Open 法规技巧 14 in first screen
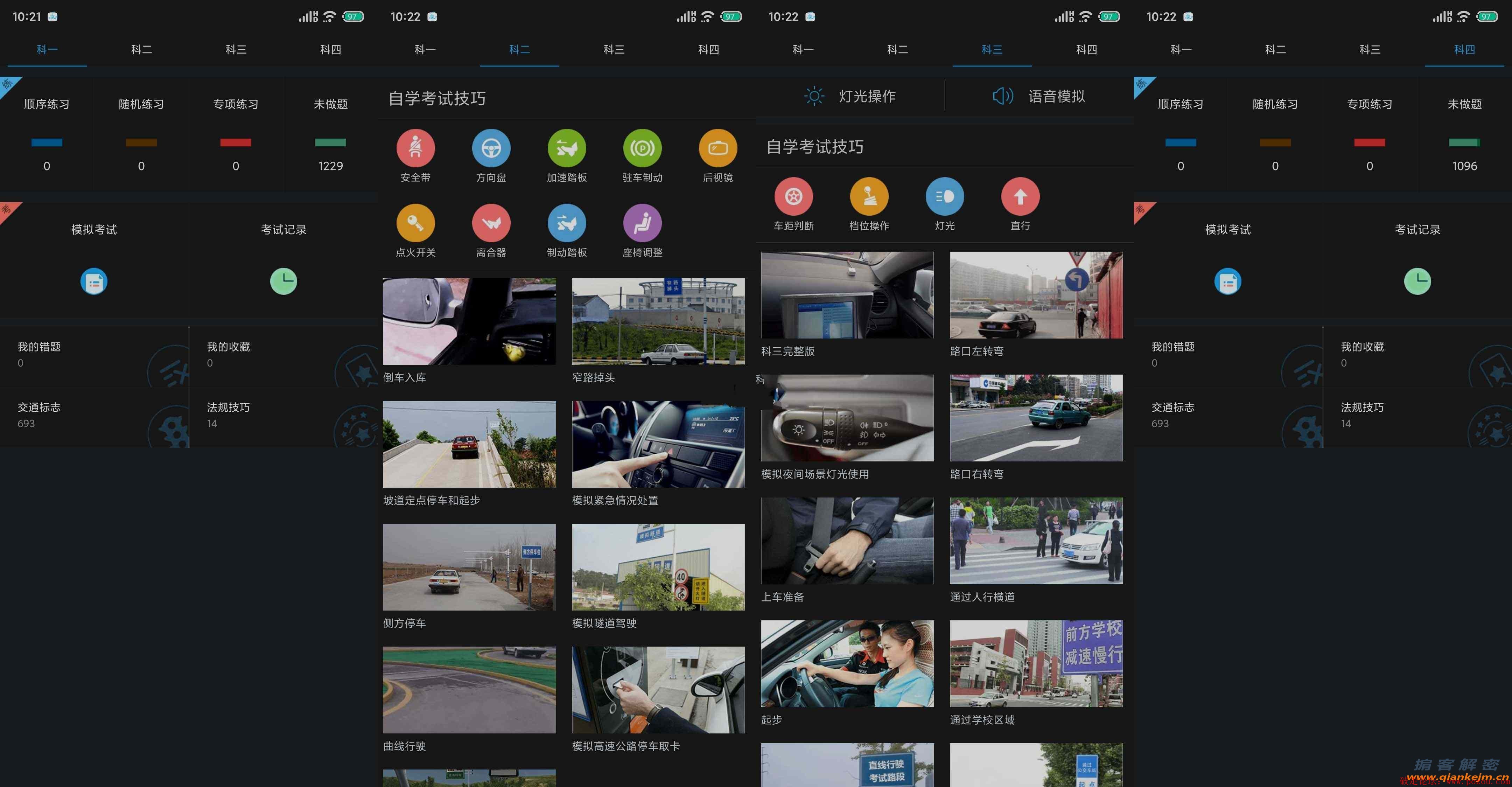The image size is (1512, 787). 283,417
